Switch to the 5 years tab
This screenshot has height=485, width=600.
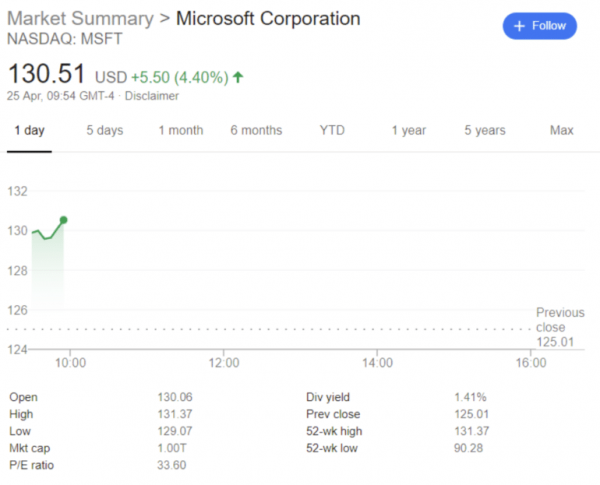pyautogui.click(x=485, y=130)
